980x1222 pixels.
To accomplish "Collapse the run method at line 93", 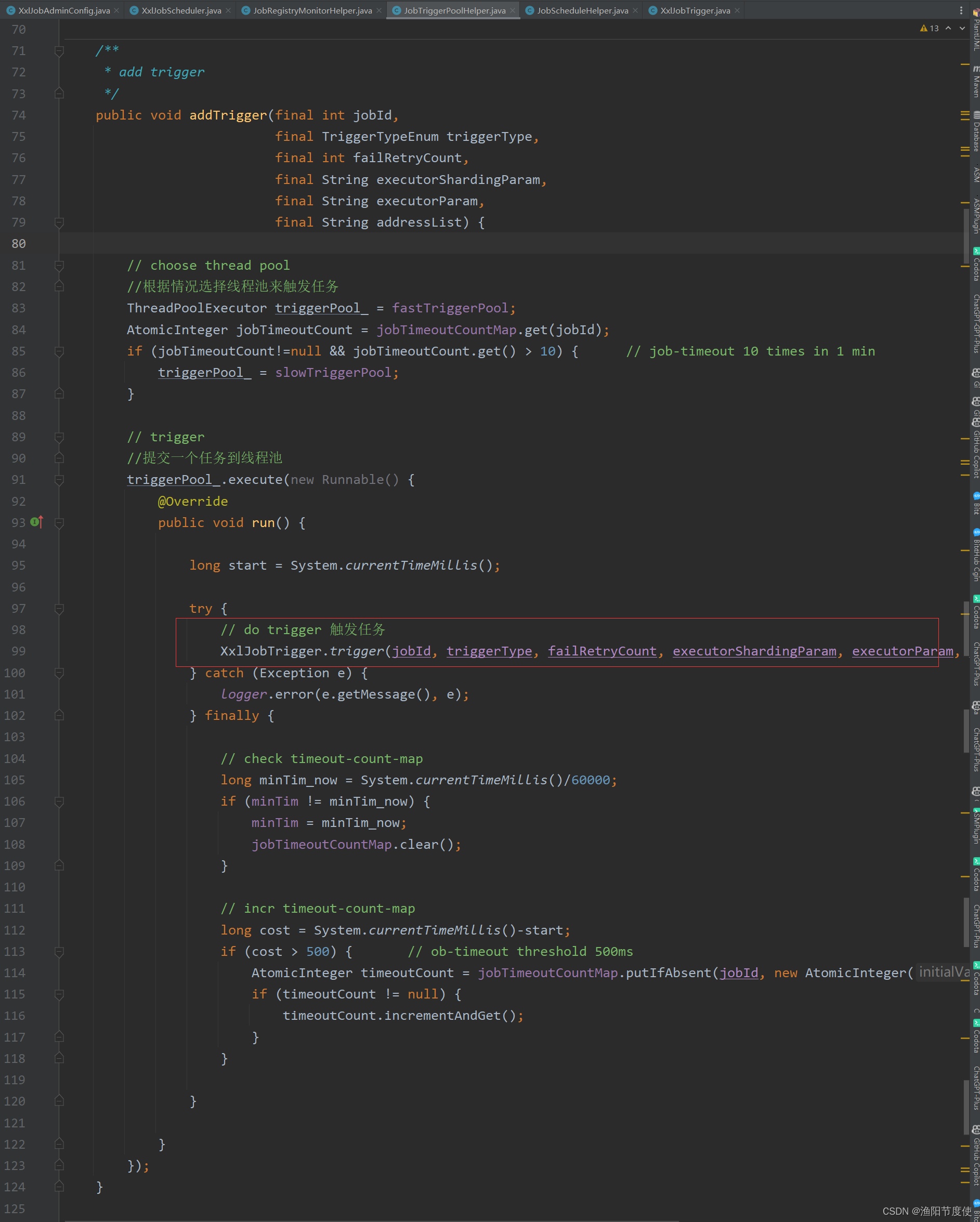I will coord(59,522).
